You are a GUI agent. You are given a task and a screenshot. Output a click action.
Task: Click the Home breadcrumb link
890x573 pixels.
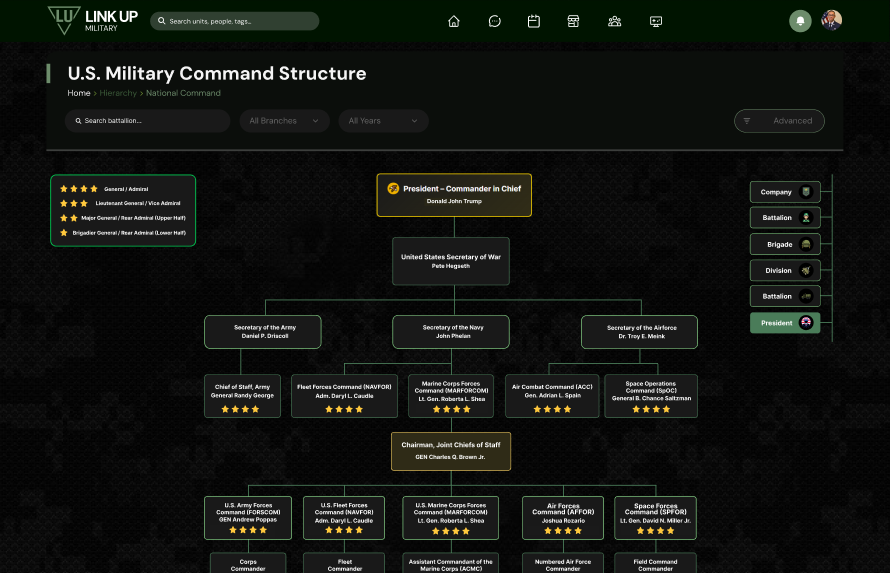tap(79, 93)
